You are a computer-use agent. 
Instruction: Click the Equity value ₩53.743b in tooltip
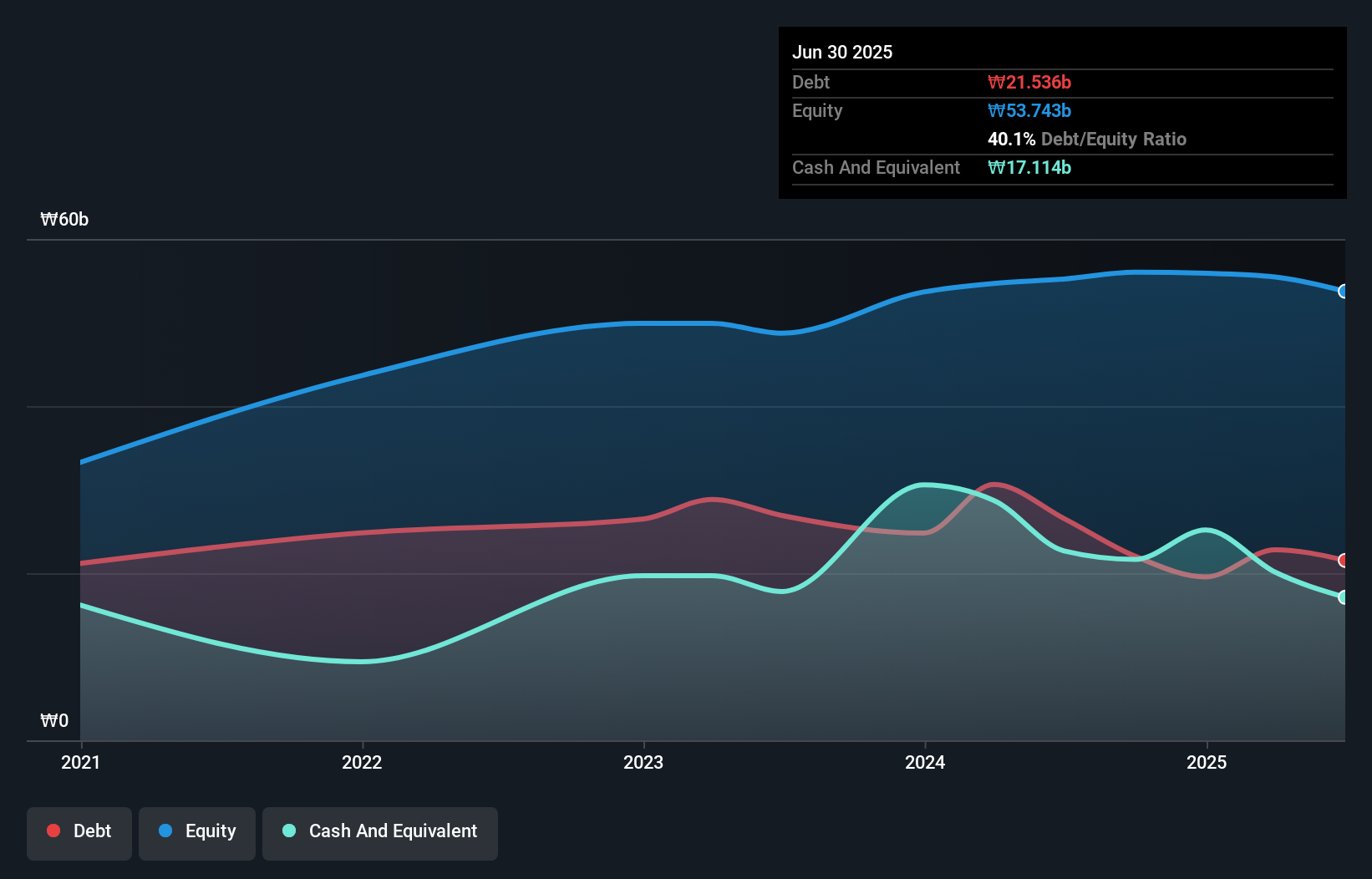click(1029, 110)
